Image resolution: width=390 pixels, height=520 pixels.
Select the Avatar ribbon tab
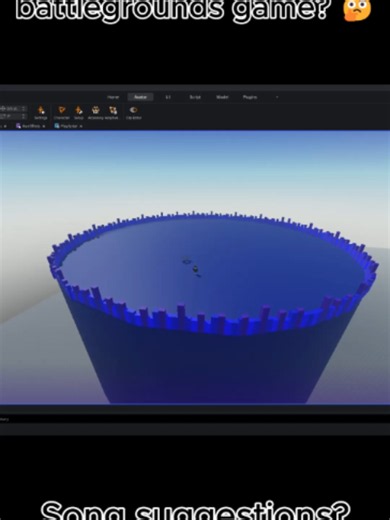click(140, 97)
